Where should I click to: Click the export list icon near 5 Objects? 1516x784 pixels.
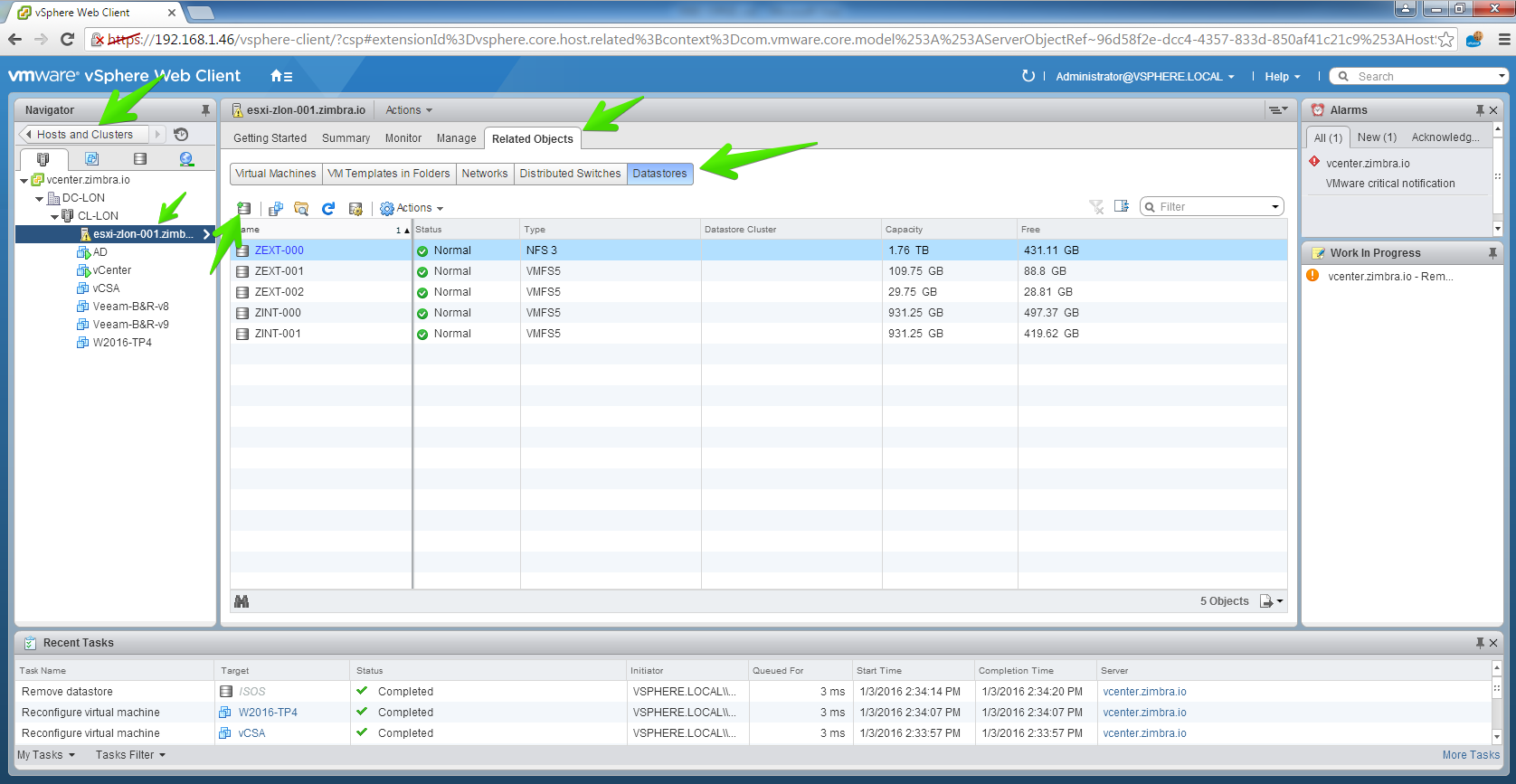pos(1271,601)
